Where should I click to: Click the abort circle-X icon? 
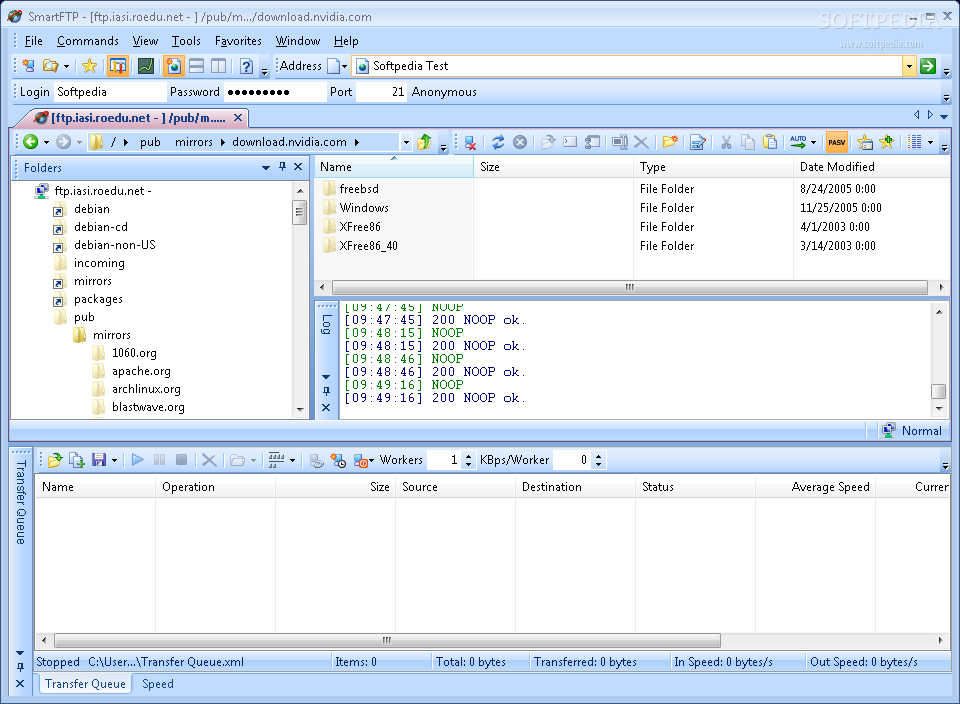click(520, 142)
